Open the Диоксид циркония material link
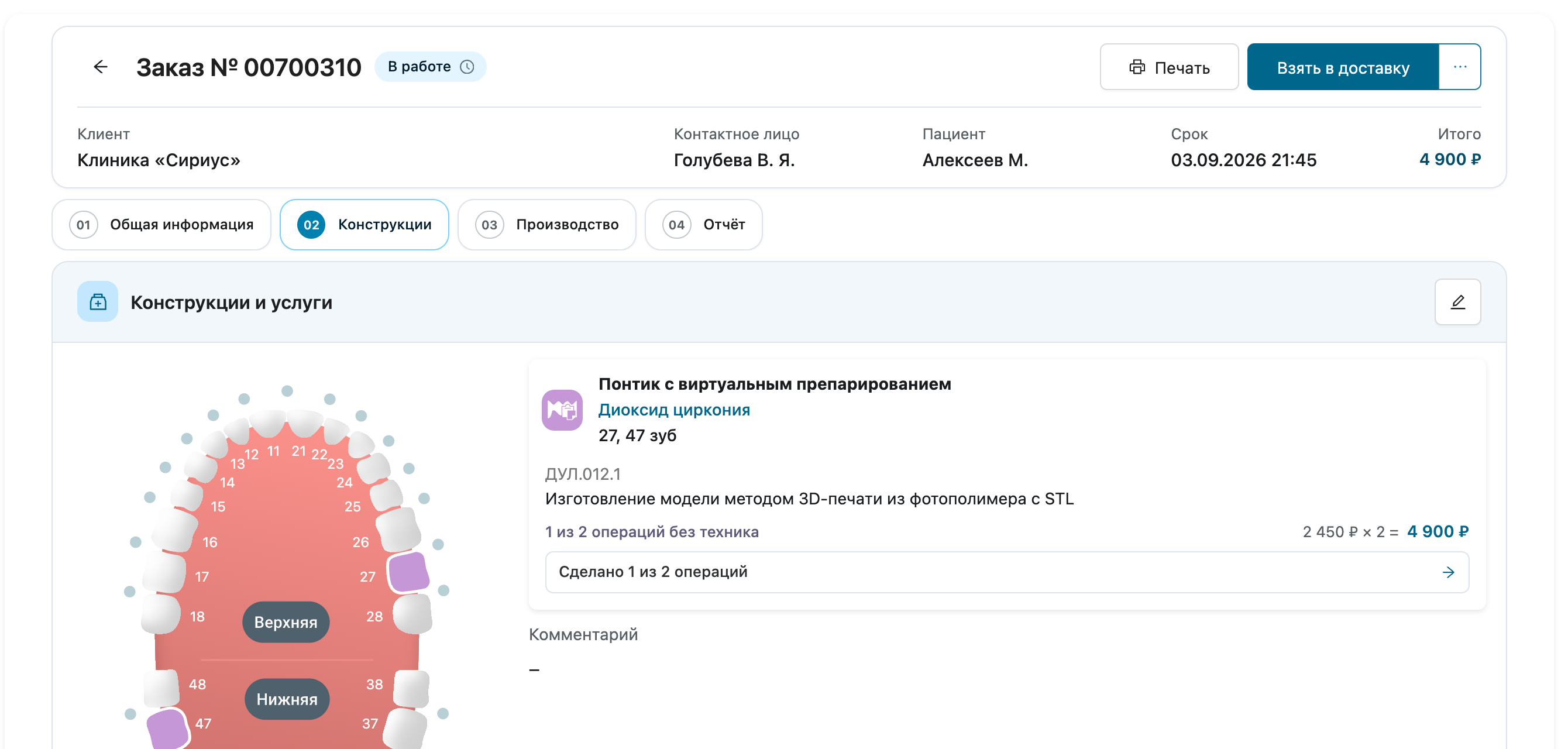The image size is (1568, 749). coord(674,410)
